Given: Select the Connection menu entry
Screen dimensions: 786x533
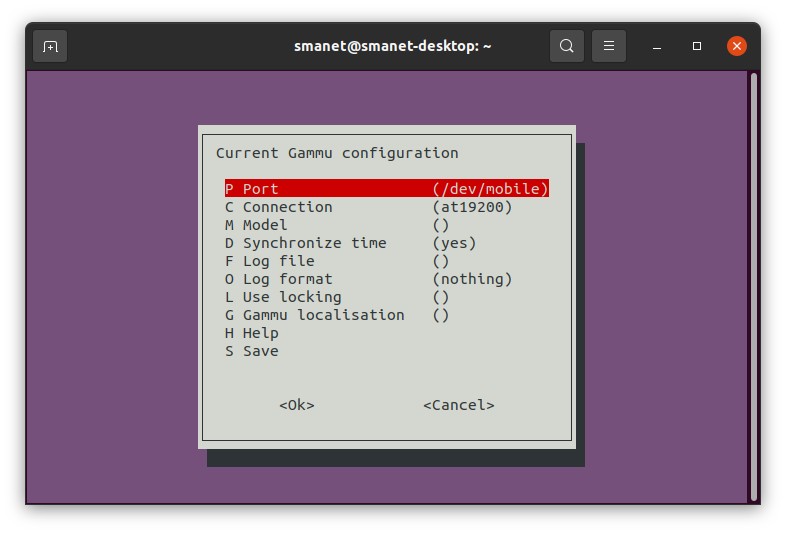Looking at the screenshot, I should coord(386,207).
